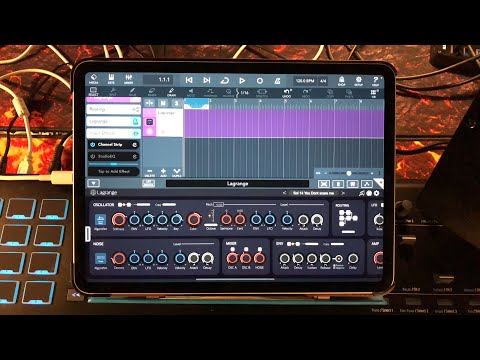
Task: Tap the Paste tool
Action: pyautogui.click(x=349, y=93)
